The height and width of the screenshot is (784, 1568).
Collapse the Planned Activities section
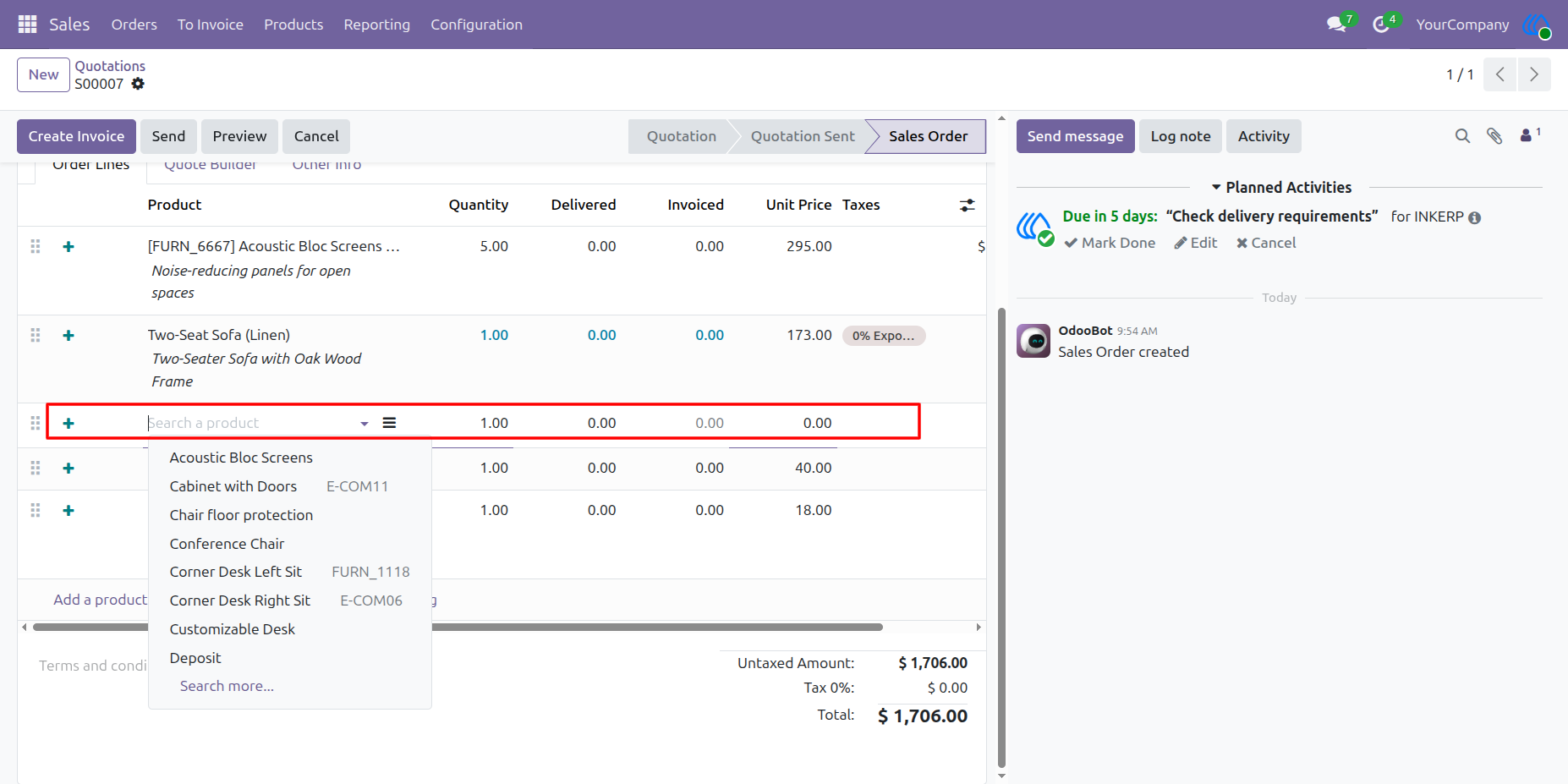pyautogui.click(x=1281, y=188)
